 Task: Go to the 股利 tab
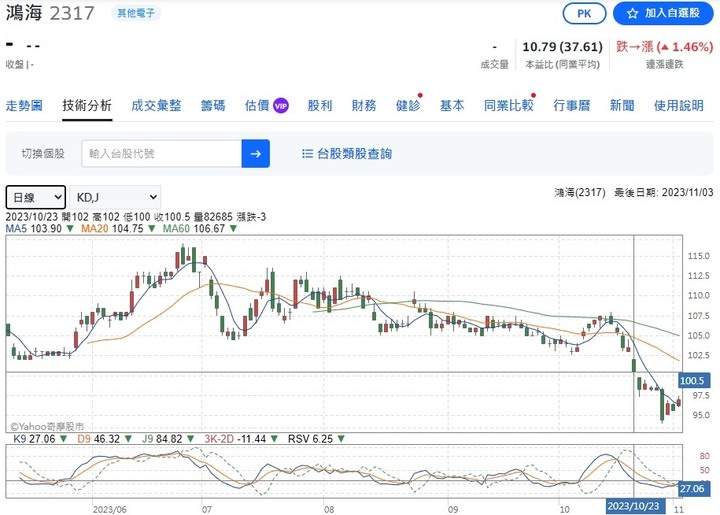320,106
